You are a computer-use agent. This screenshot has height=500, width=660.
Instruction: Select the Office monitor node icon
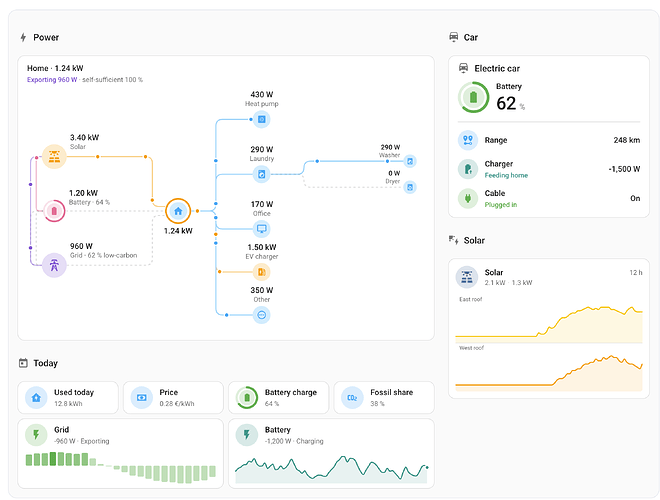click(261, 229)
